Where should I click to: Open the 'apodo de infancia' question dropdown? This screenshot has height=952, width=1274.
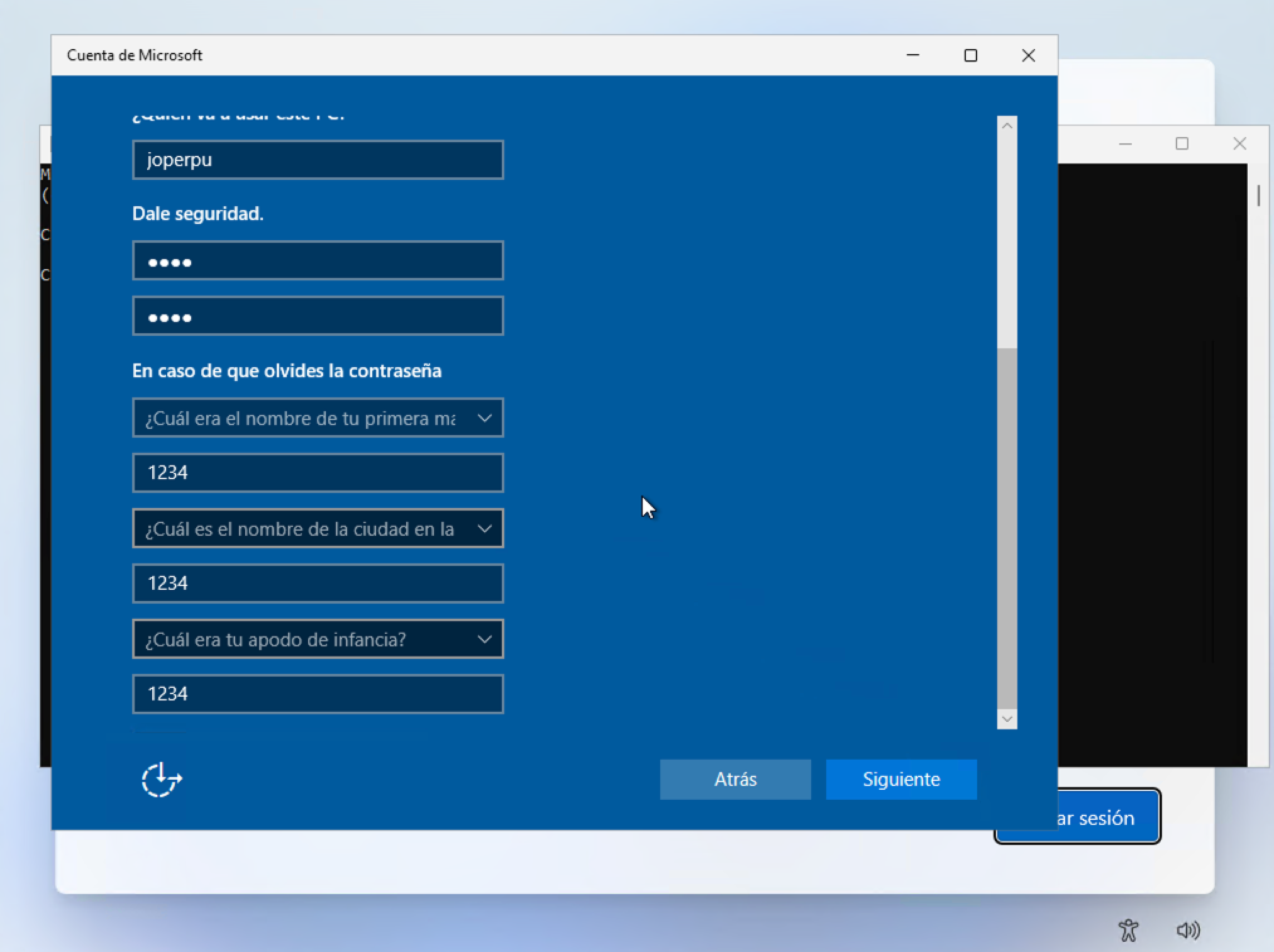(x=318, y=639)
